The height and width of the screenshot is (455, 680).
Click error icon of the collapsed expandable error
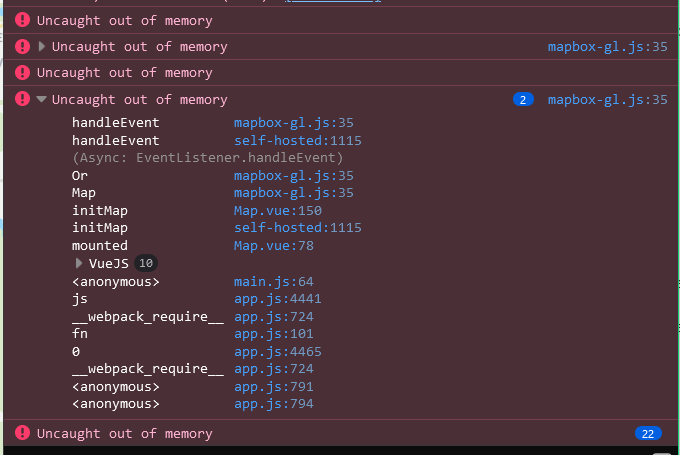point(23,46)
